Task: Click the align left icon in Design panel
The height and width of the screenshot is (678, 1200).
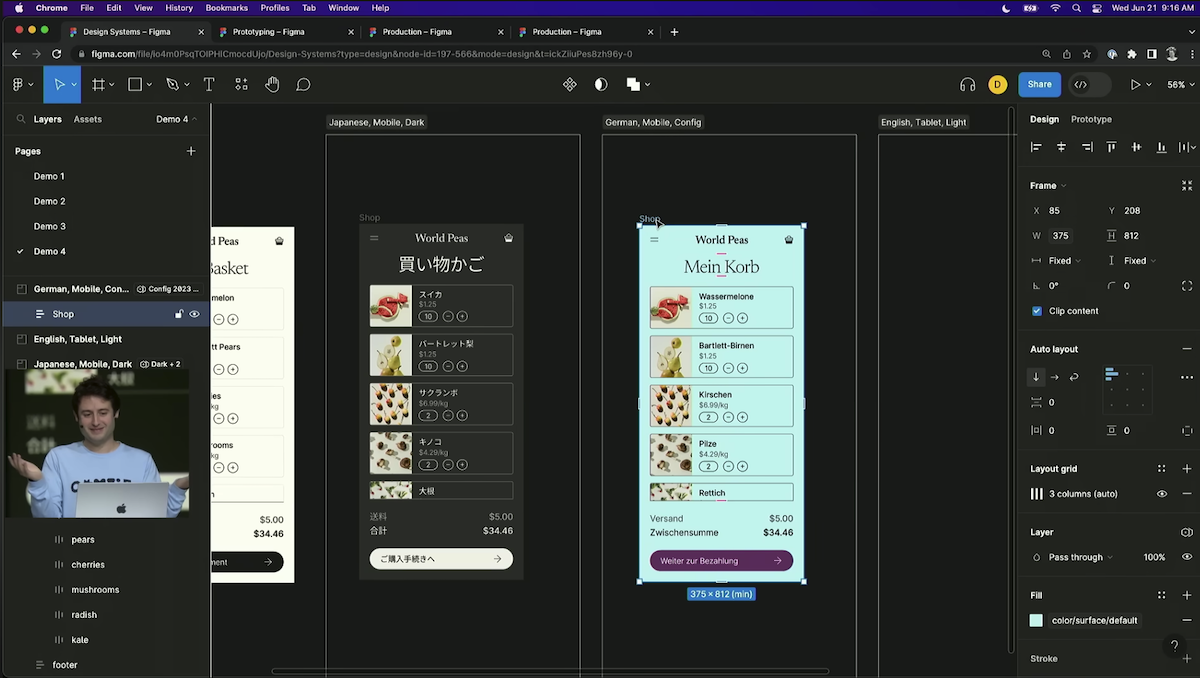Action: click(1036, 147)
